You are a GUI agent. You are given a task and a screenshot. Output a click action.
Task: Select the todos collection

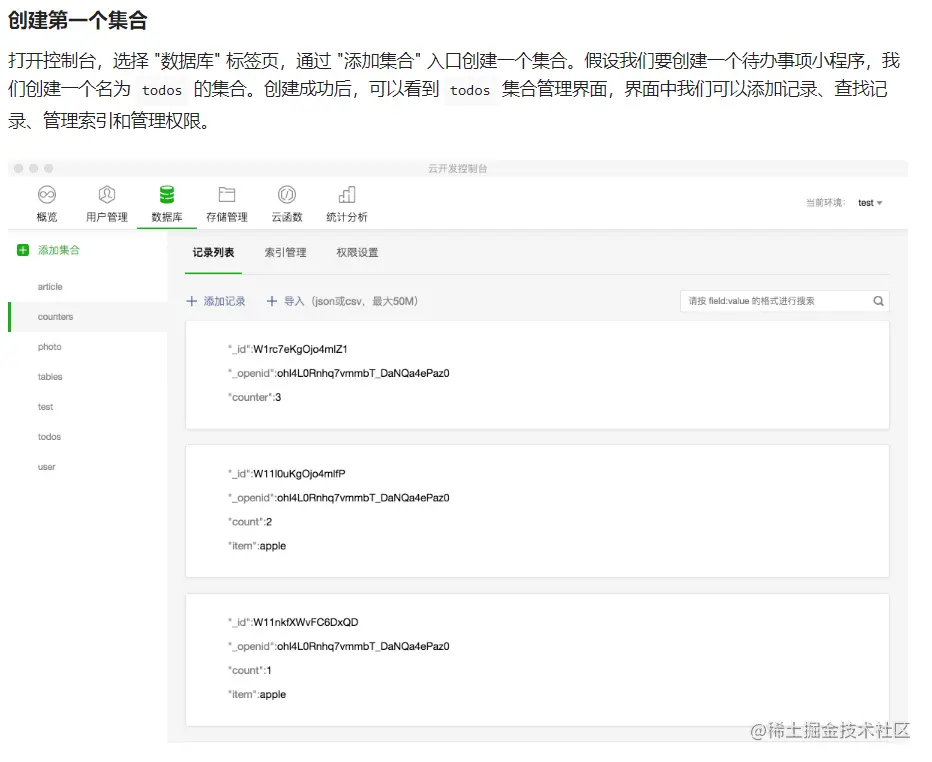point(49,437)
